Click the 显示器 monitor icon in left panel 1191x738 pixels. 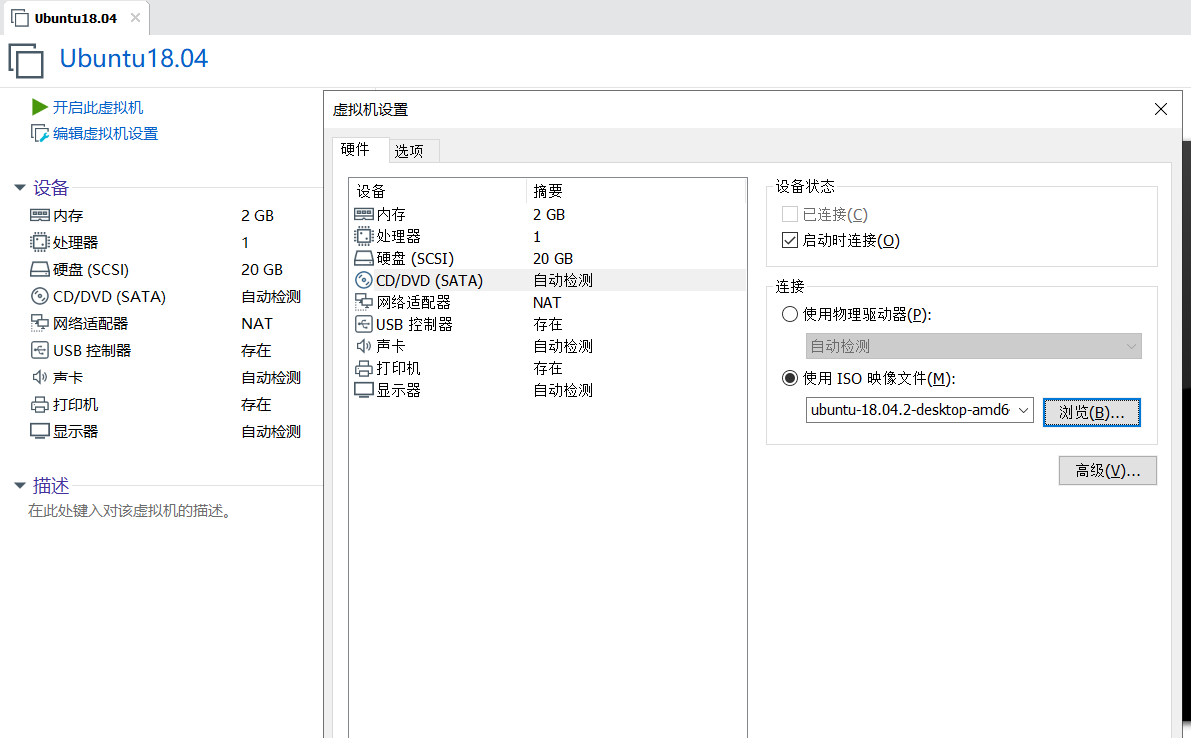(x=39, y=431)
